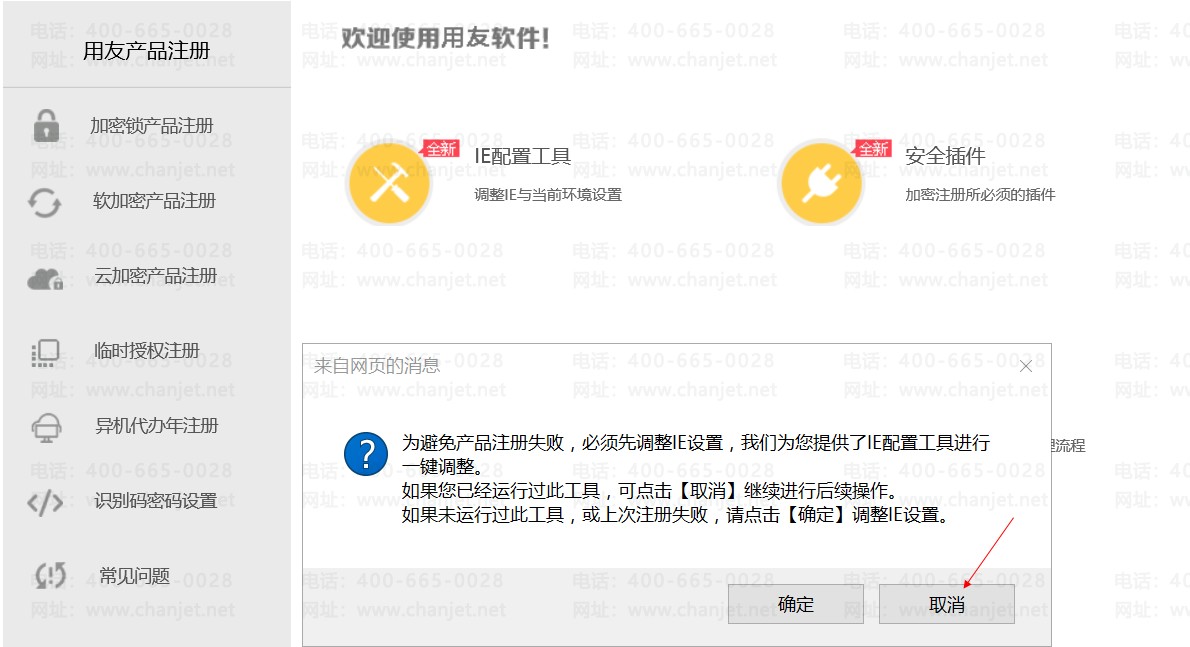Select 软加密产品注册 in the sidebar
The image size is (1190, 647).
(x=154, y=200)
